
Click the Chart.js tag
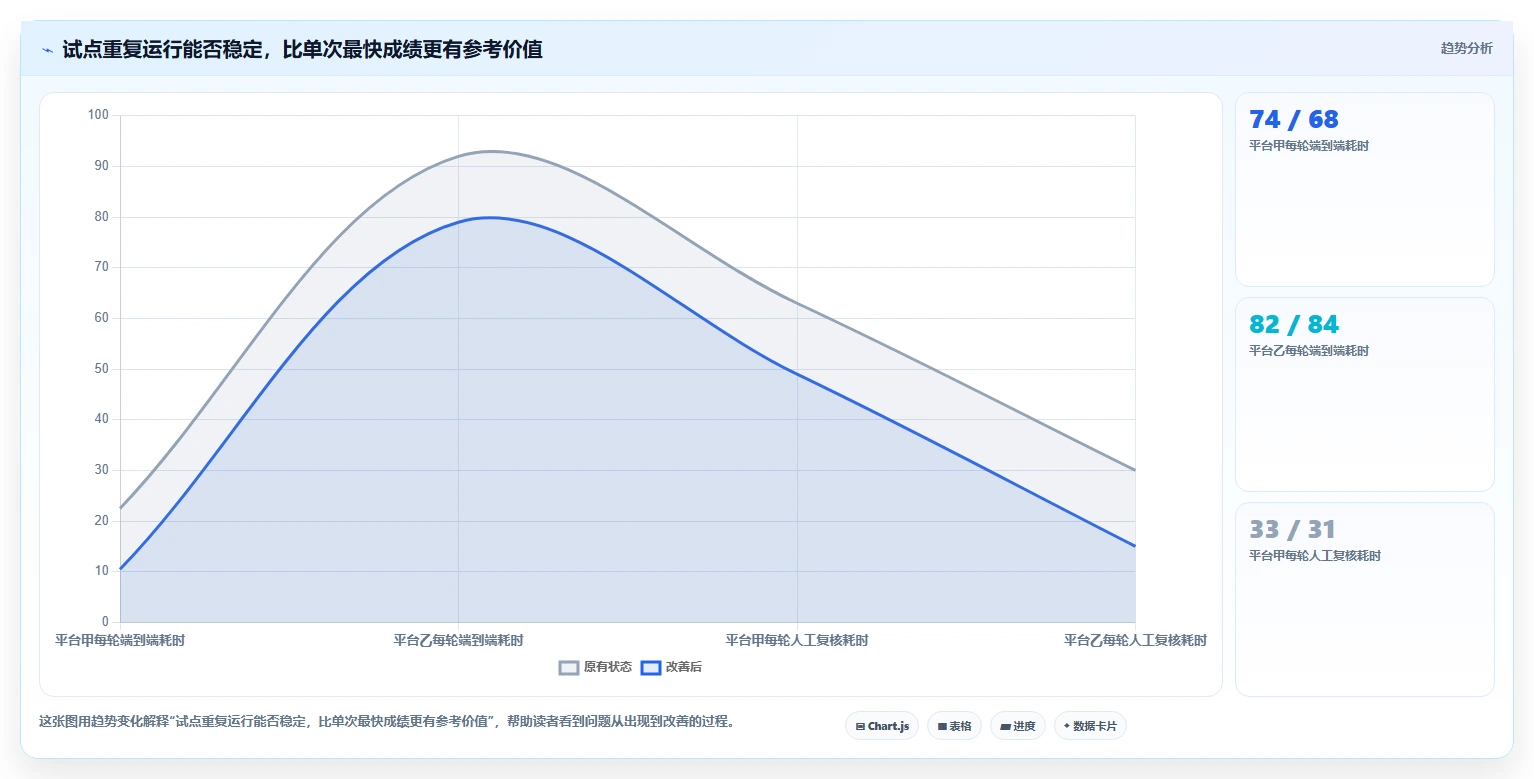click(x=882, y=726)
